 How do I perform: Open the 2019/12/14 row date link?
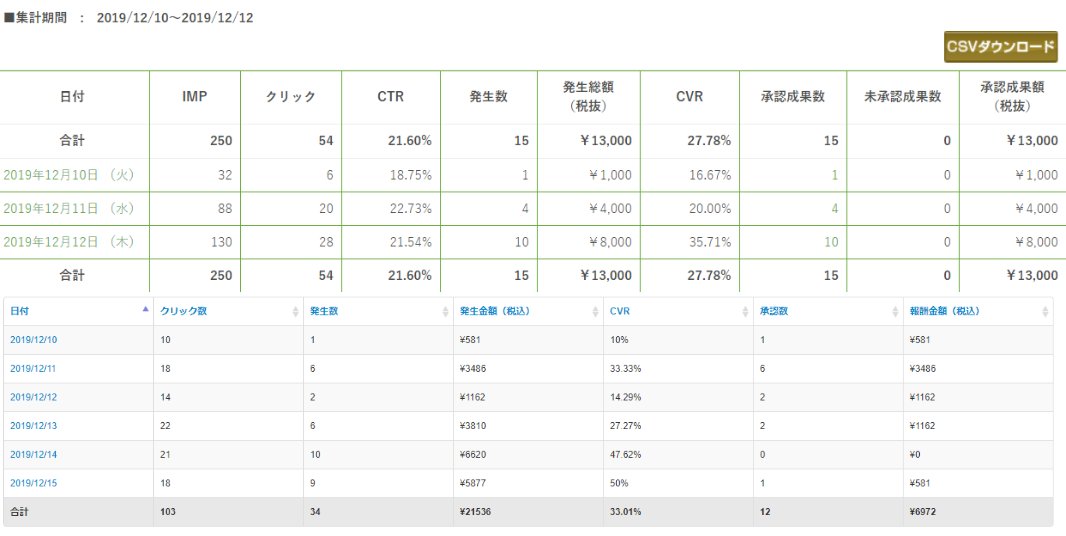[33, 454]
